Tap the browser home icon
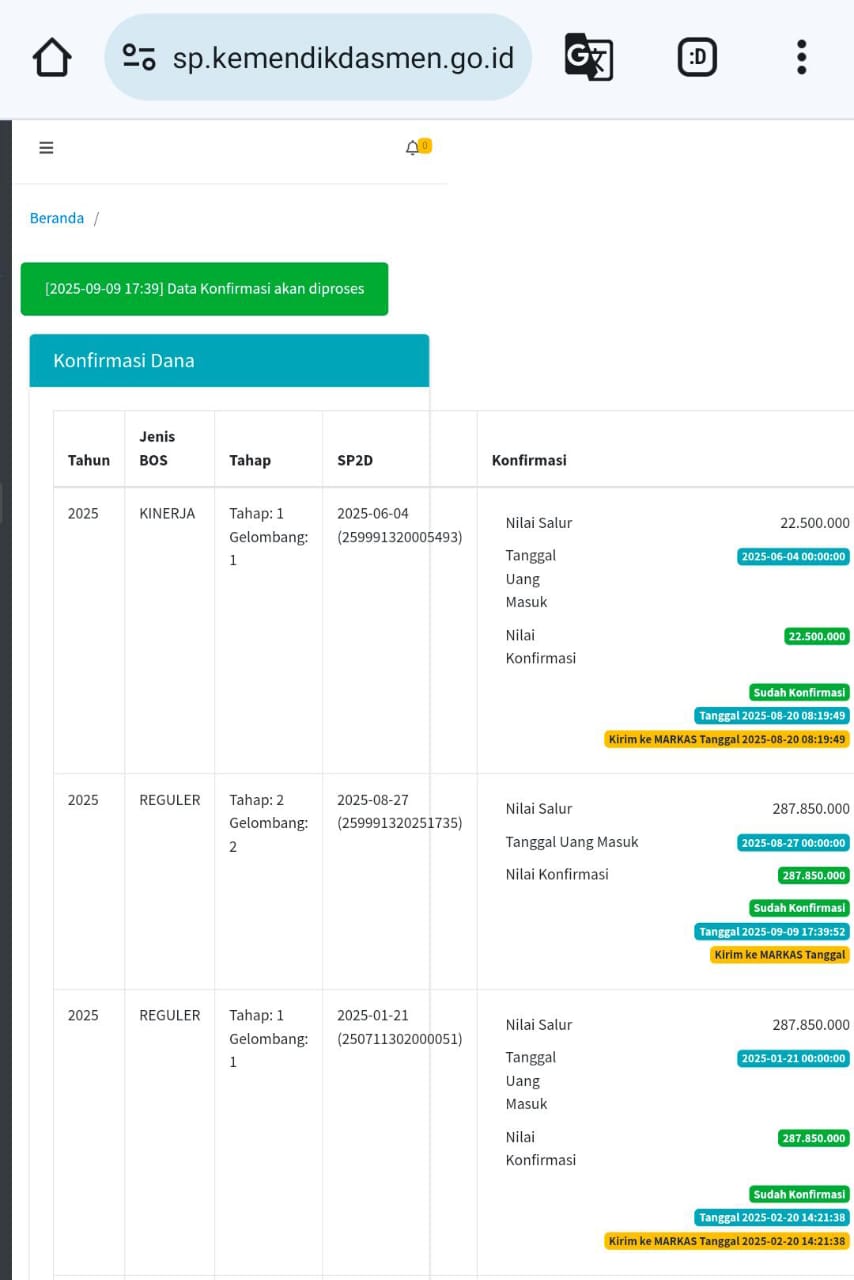 pos(52,57)
